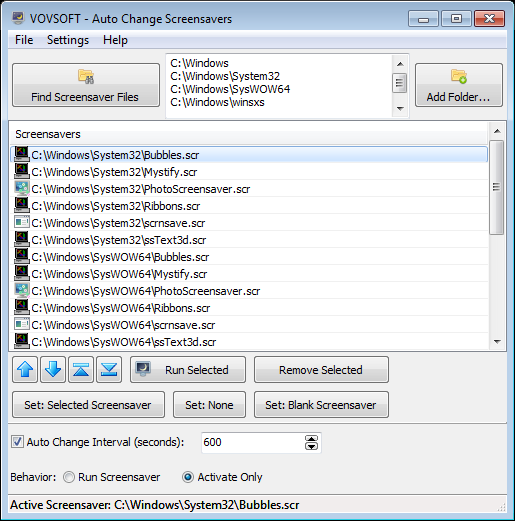Image resolution: width=515 pixels, height=521 pixels.
Task: Click the move-to-bottom arrow icon
Action: [109, 370]
